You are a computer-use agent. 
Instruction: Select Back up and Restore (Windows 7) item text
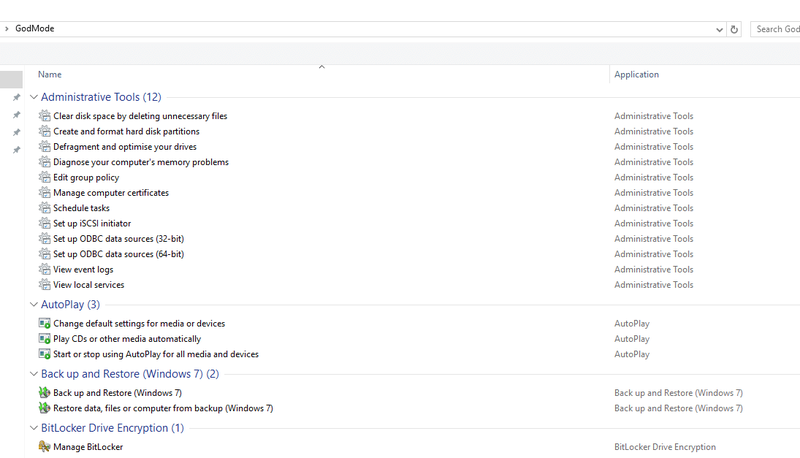pos(118,393)
